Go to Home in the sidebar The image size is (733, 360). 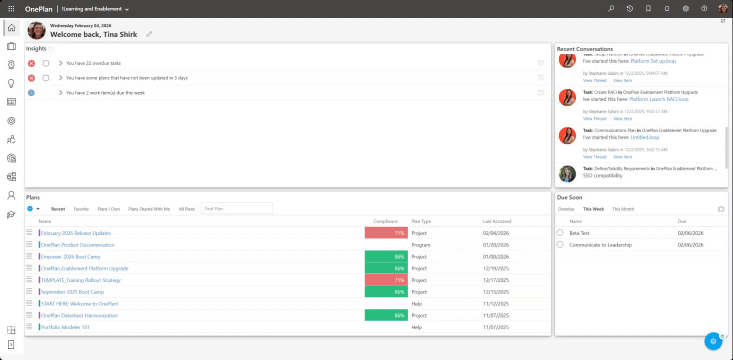coord(11,28)
